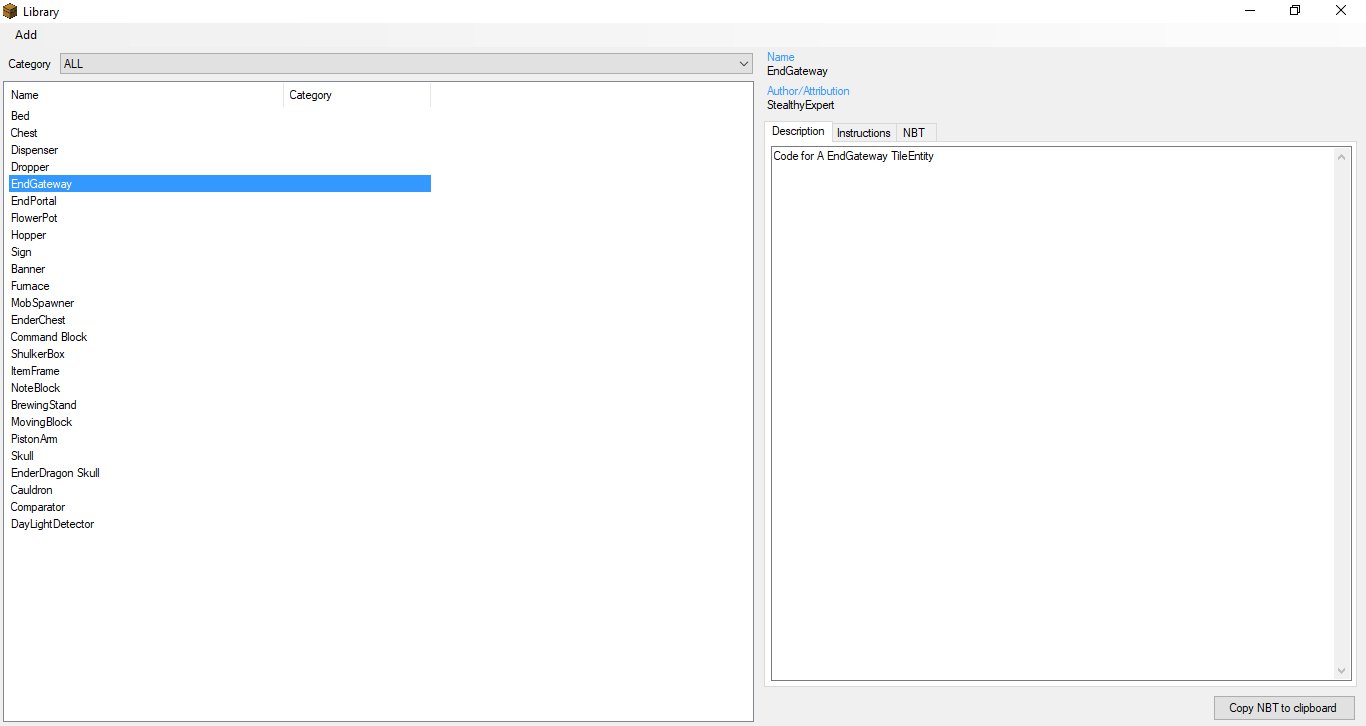Select the PistonArm entry
1366x726 pixels.
point(34,439)
